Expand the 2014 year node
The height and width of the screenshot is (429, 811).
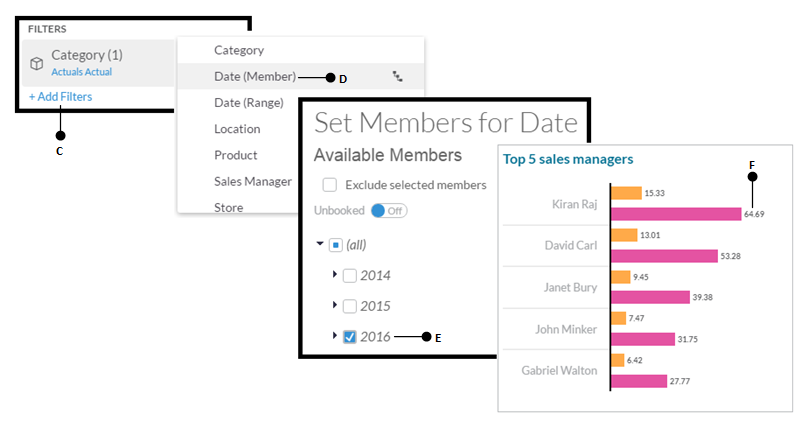point(335,274)
